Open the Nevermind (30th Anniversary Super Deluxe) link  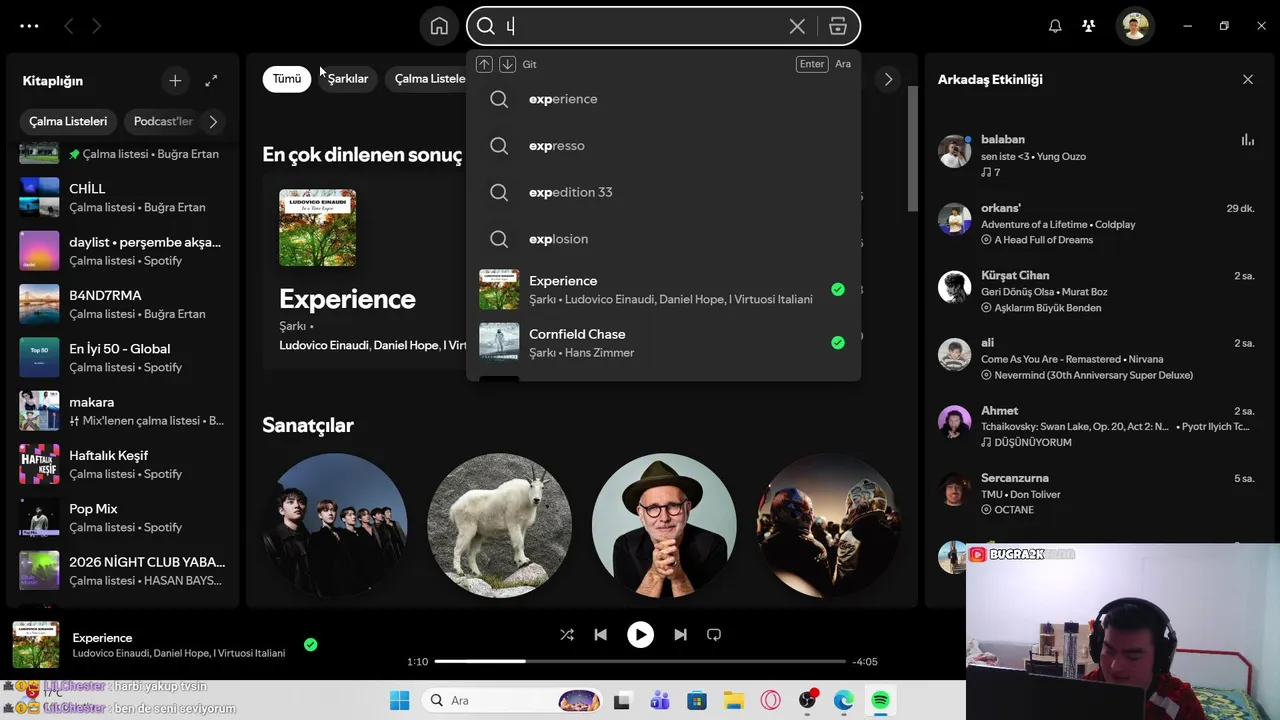pos(1092,375)
